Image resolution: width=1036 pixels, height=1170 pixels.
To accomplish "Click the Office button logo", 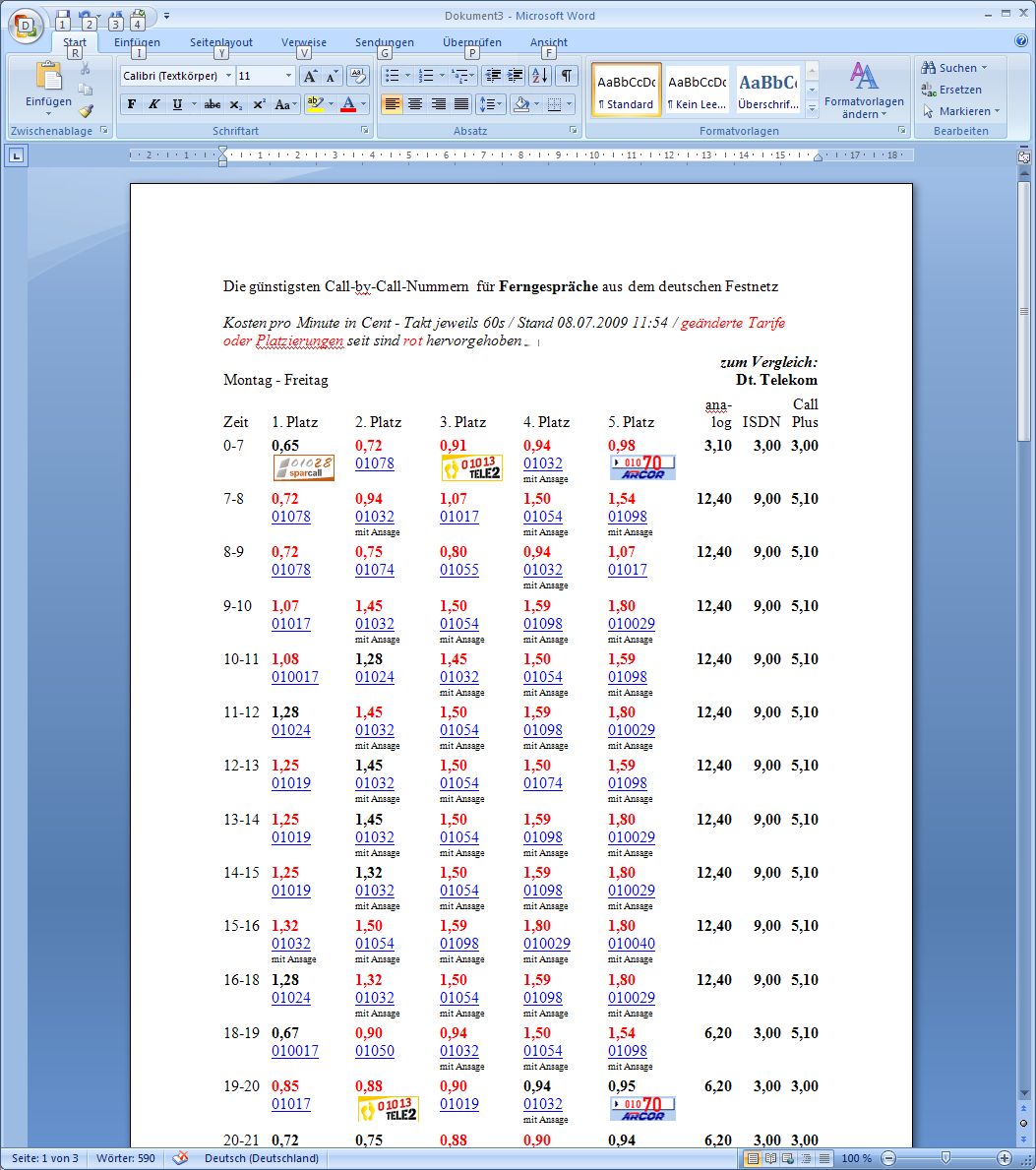I will pos(26,26).
